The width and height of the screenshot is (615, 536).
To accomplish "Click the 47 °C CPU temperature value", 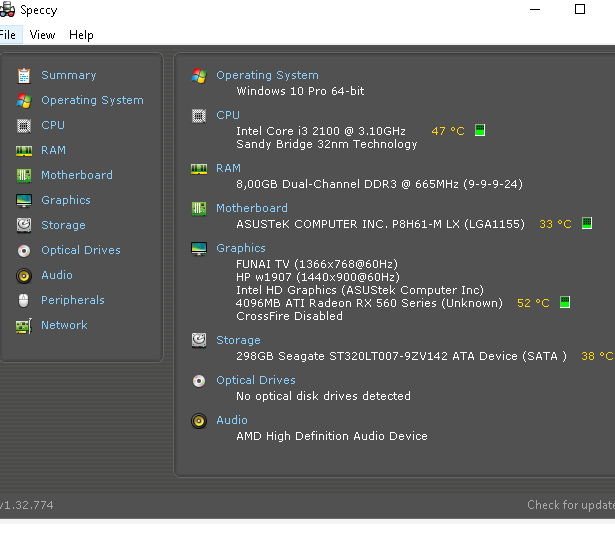I will 448,131.
